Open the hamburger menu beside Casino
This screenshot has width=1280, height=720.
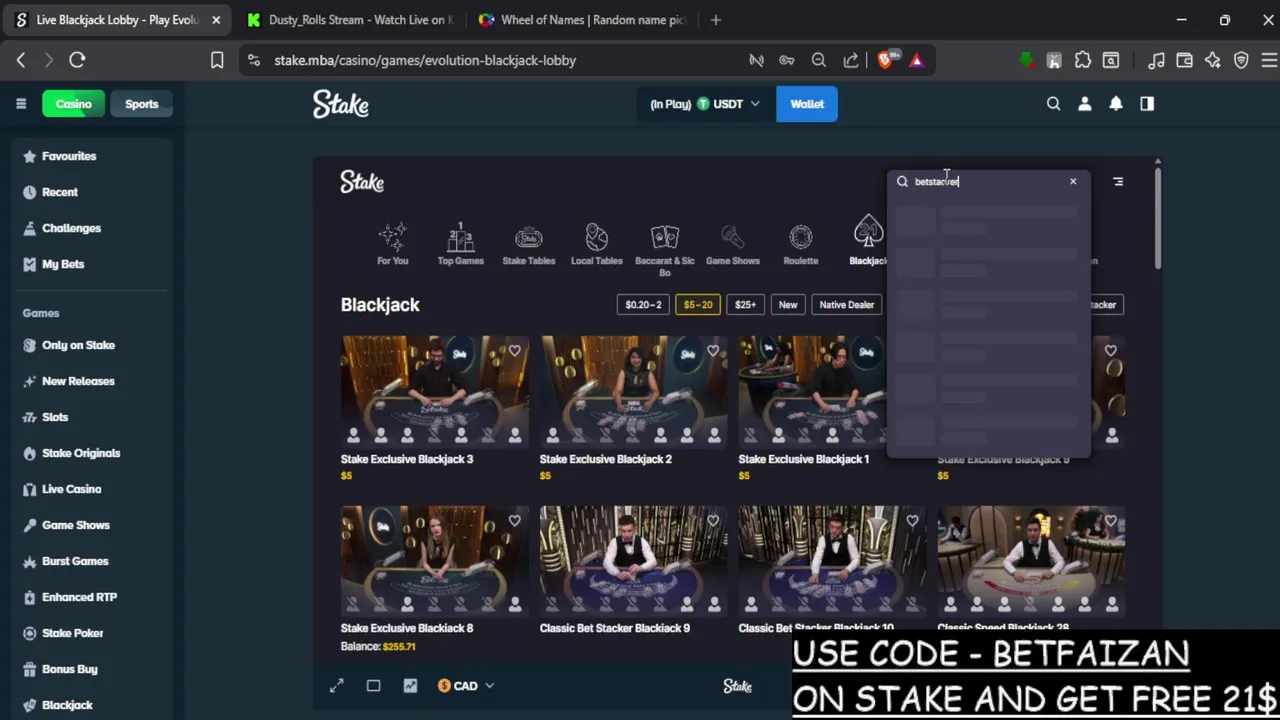tap(20, 104)
